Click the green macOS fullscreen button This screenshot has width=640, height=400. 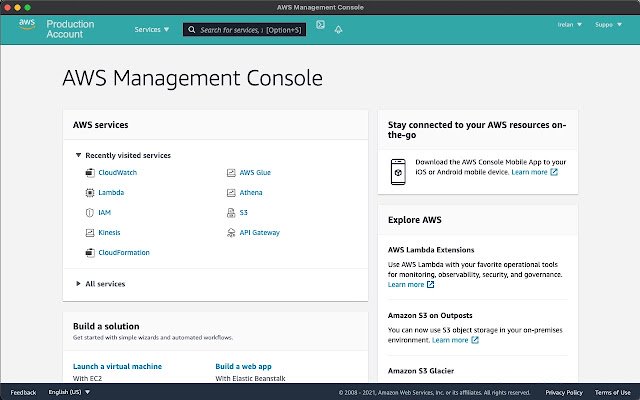(27, 7)
